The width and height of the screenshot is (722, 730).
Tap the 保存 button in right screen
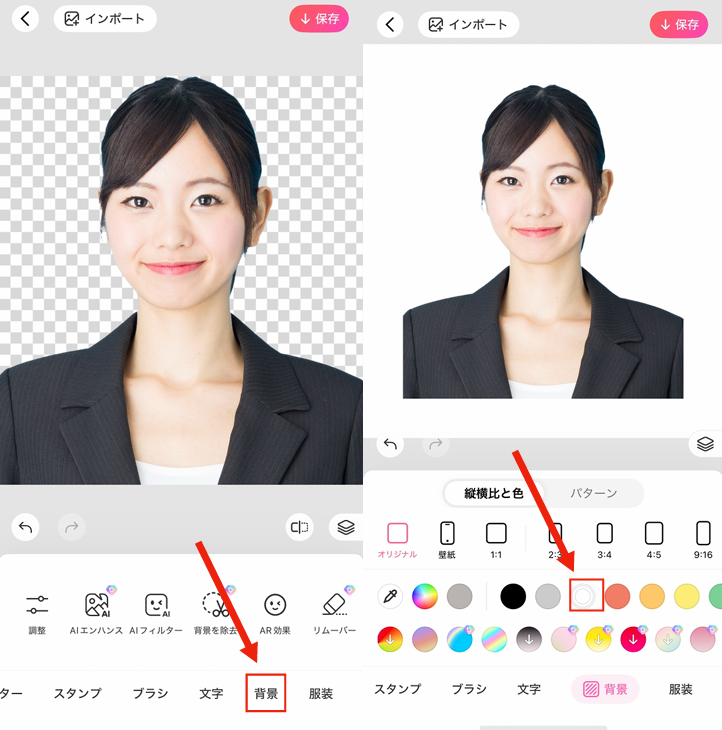point(679,25)
